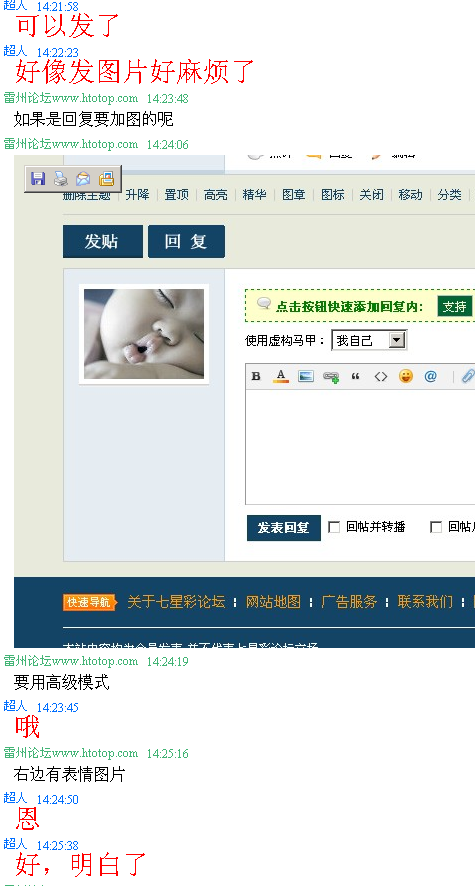Select 分类 in moderation menu
The height and width of the screenshot is (886, 475).
pyautogui.click(x=449, y=195)
